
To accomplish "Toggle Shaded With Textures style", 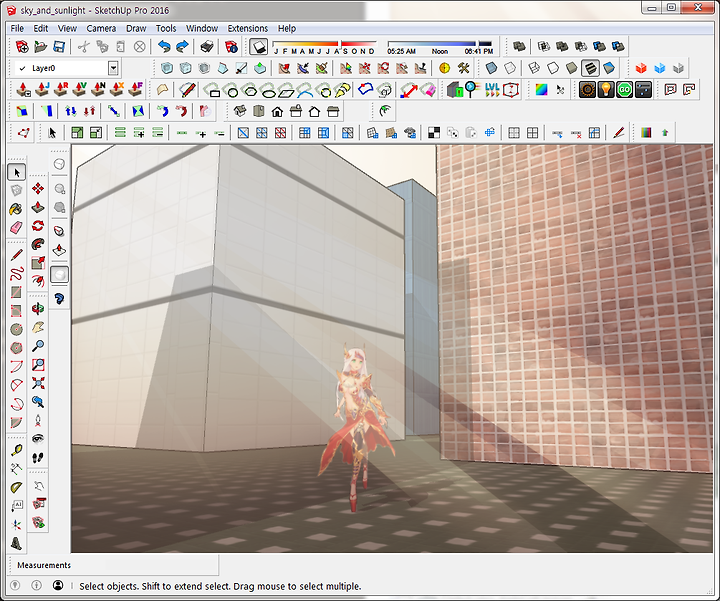I will pos(590,68).
